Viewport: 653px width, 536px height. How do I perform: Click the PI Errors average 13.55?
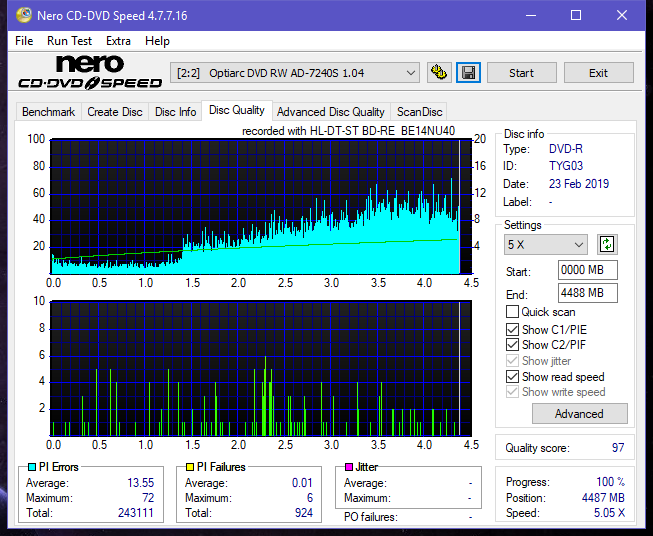tap(141, 483)
